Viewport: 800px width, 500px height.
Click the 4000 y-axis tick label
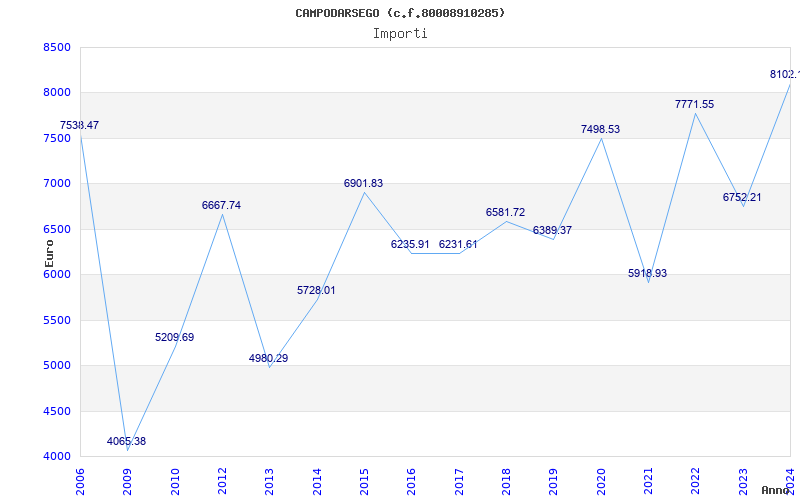pos(57,457)
